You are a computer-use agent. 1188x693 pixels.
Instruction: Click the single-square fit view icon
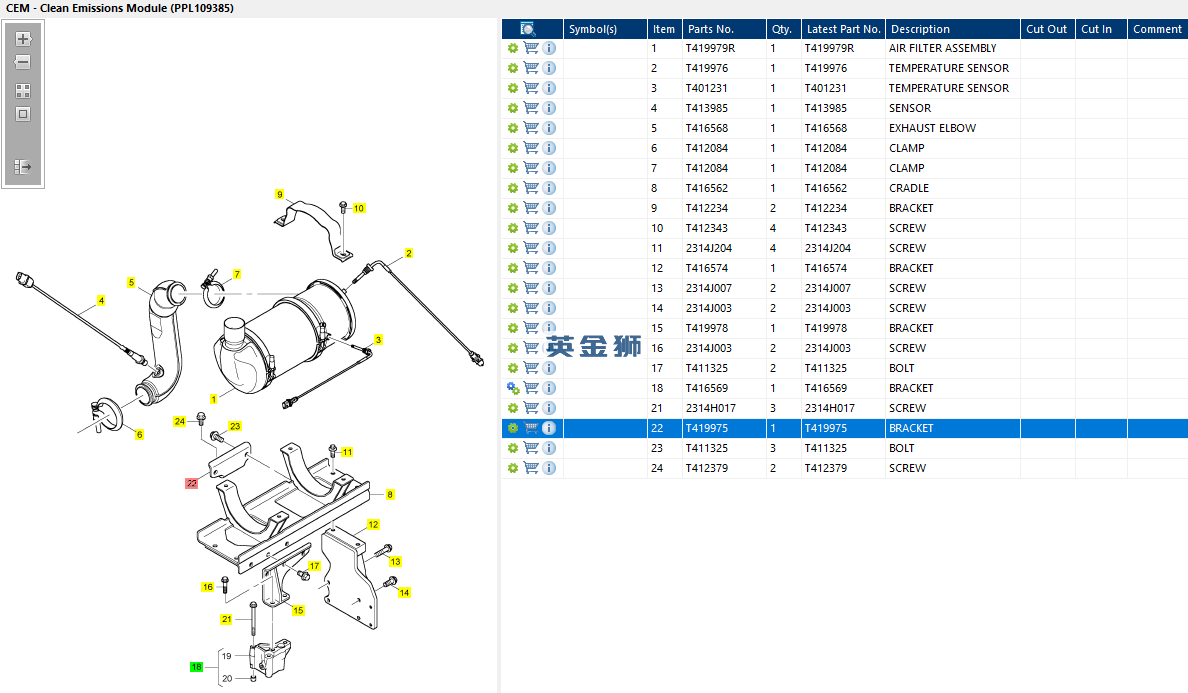[x=23, y=114]
